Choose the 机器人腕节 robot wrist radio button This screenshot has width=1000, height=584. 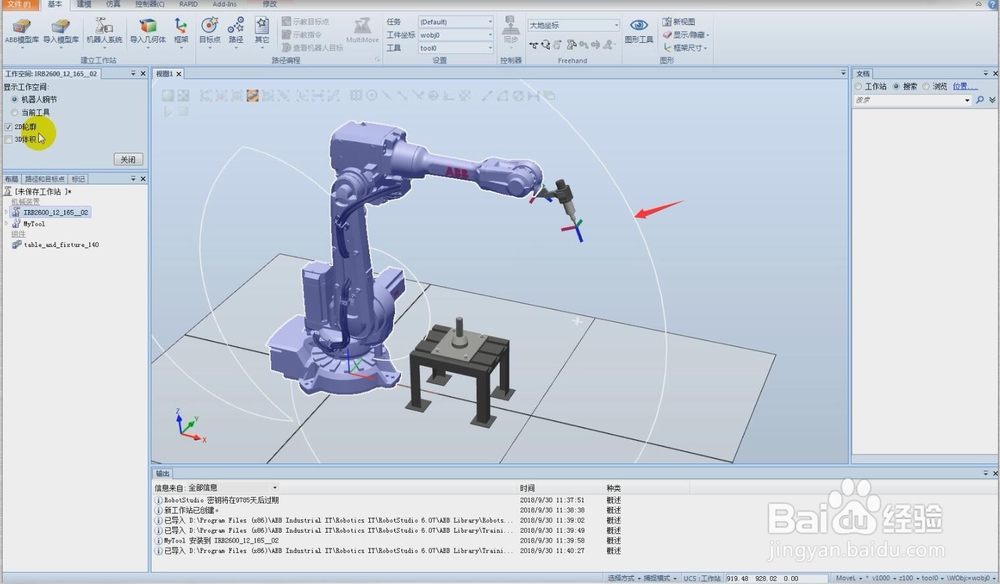[15, 99]
